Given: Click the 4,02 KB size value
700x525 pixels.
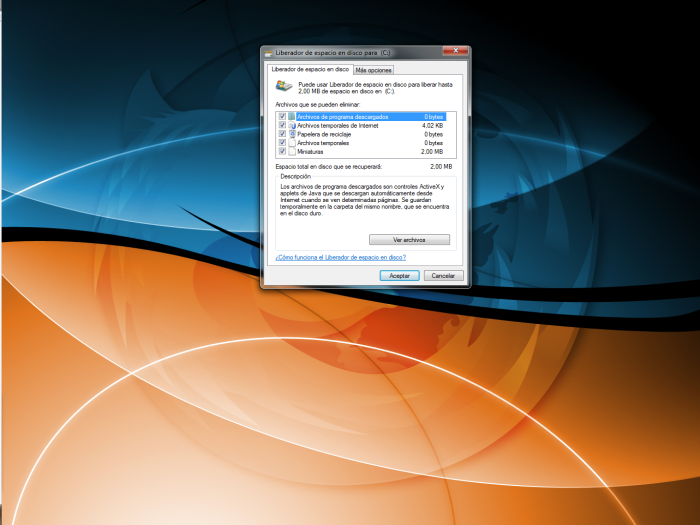Looking at the screenshot, I should pyautogui.click(x=432, y=125).
